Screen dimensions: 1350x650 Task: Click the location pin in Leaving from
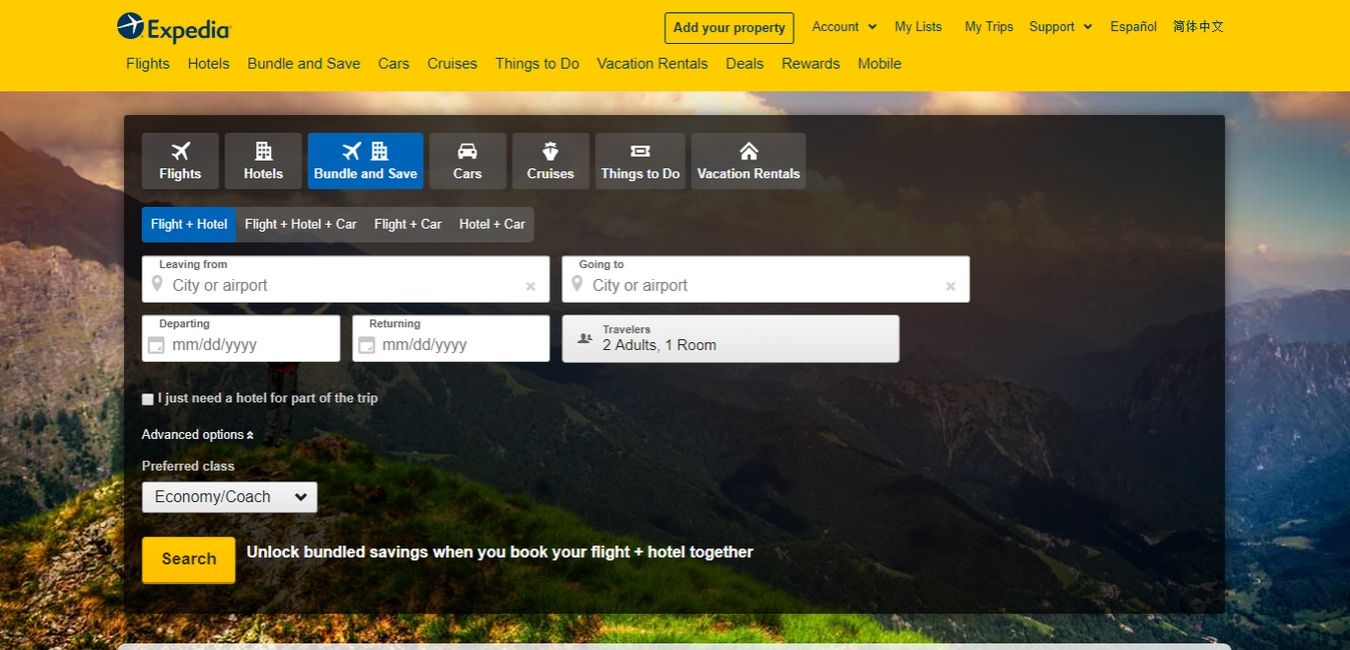157,285
